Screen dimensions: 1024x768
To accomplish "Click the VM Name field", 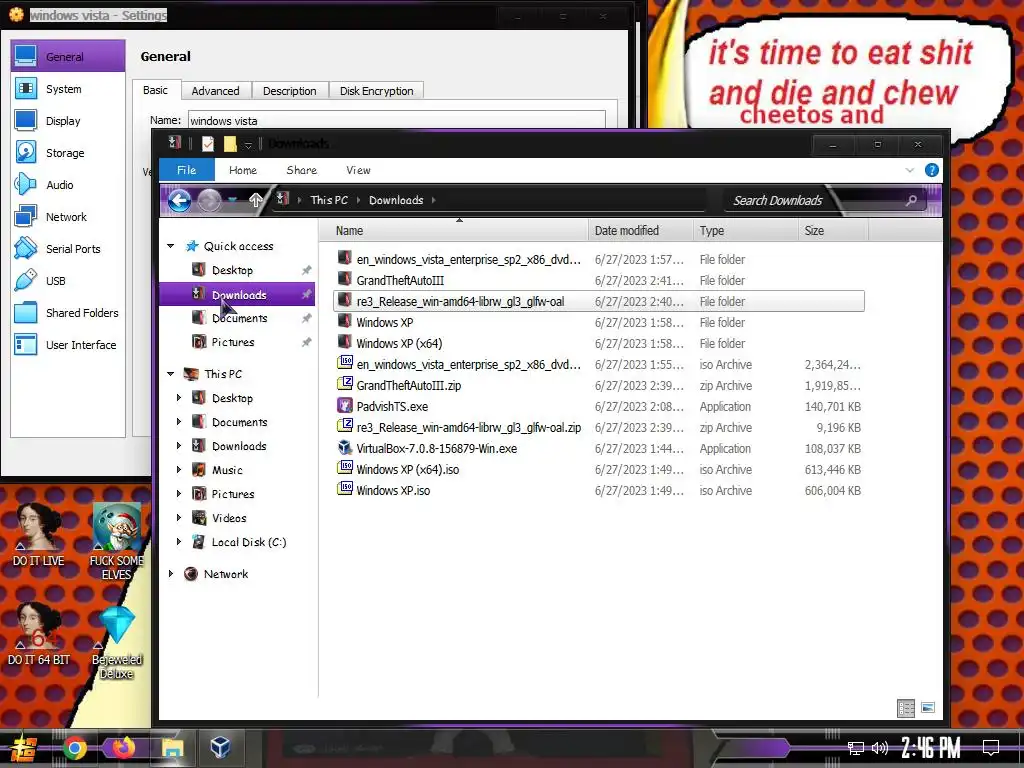I will click(396, 120).
